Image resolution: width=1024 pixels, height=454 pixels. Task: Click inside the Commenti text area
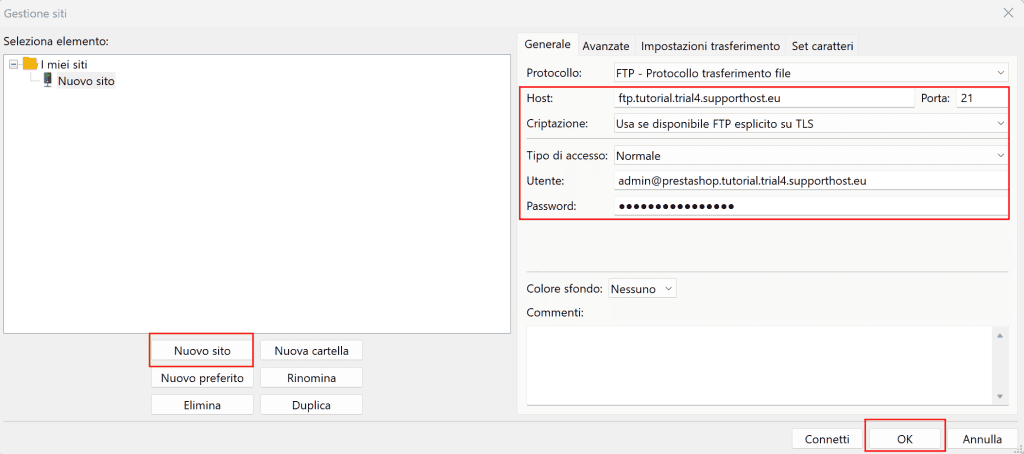759,365
